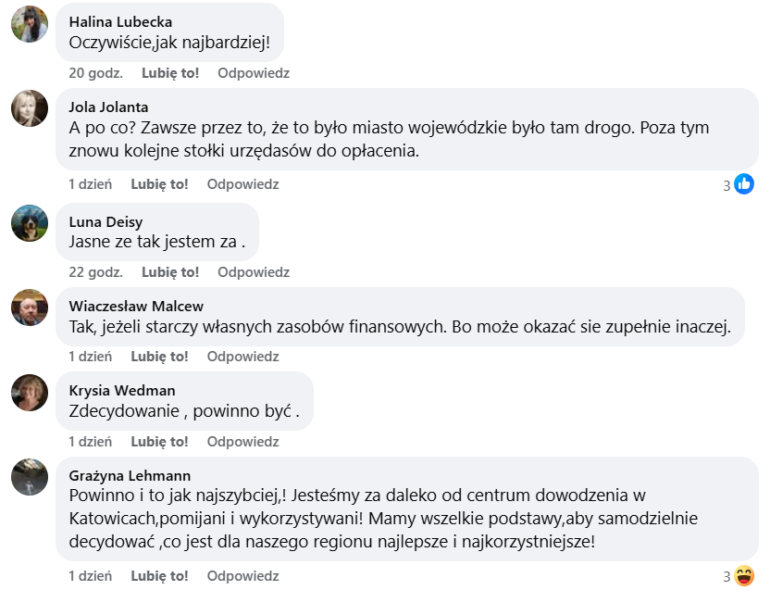This screenshot has height=590, width=770.
Task: Click Krysia Wedman's avatar
Action: [29, 393]
